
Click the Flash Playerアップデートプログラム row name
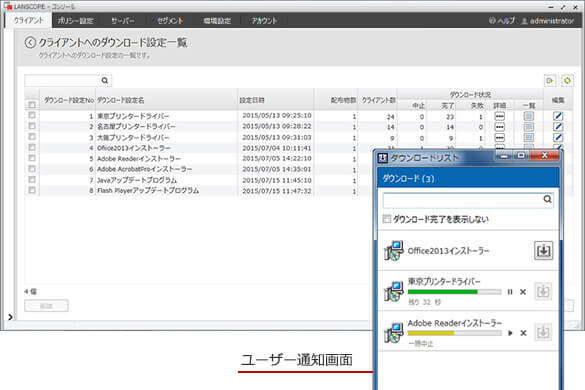148,191
